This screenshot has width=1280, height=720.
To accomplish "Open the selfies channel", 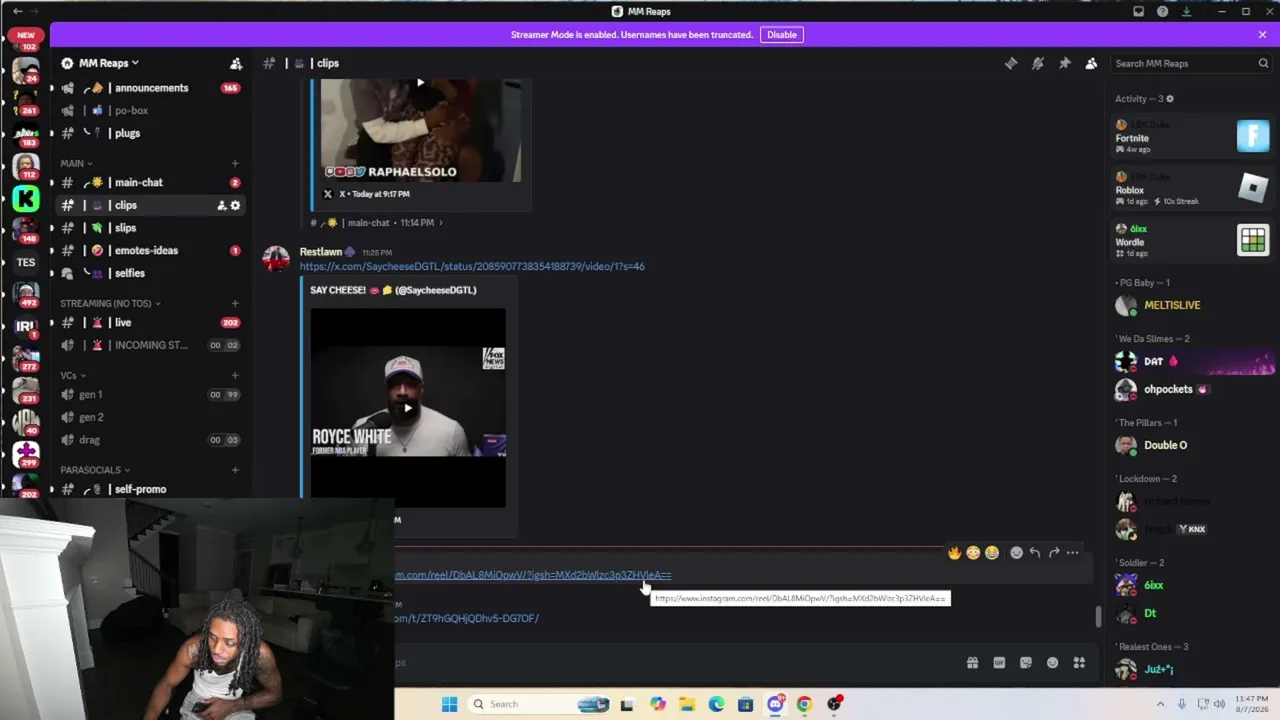I will pos(150,273).
